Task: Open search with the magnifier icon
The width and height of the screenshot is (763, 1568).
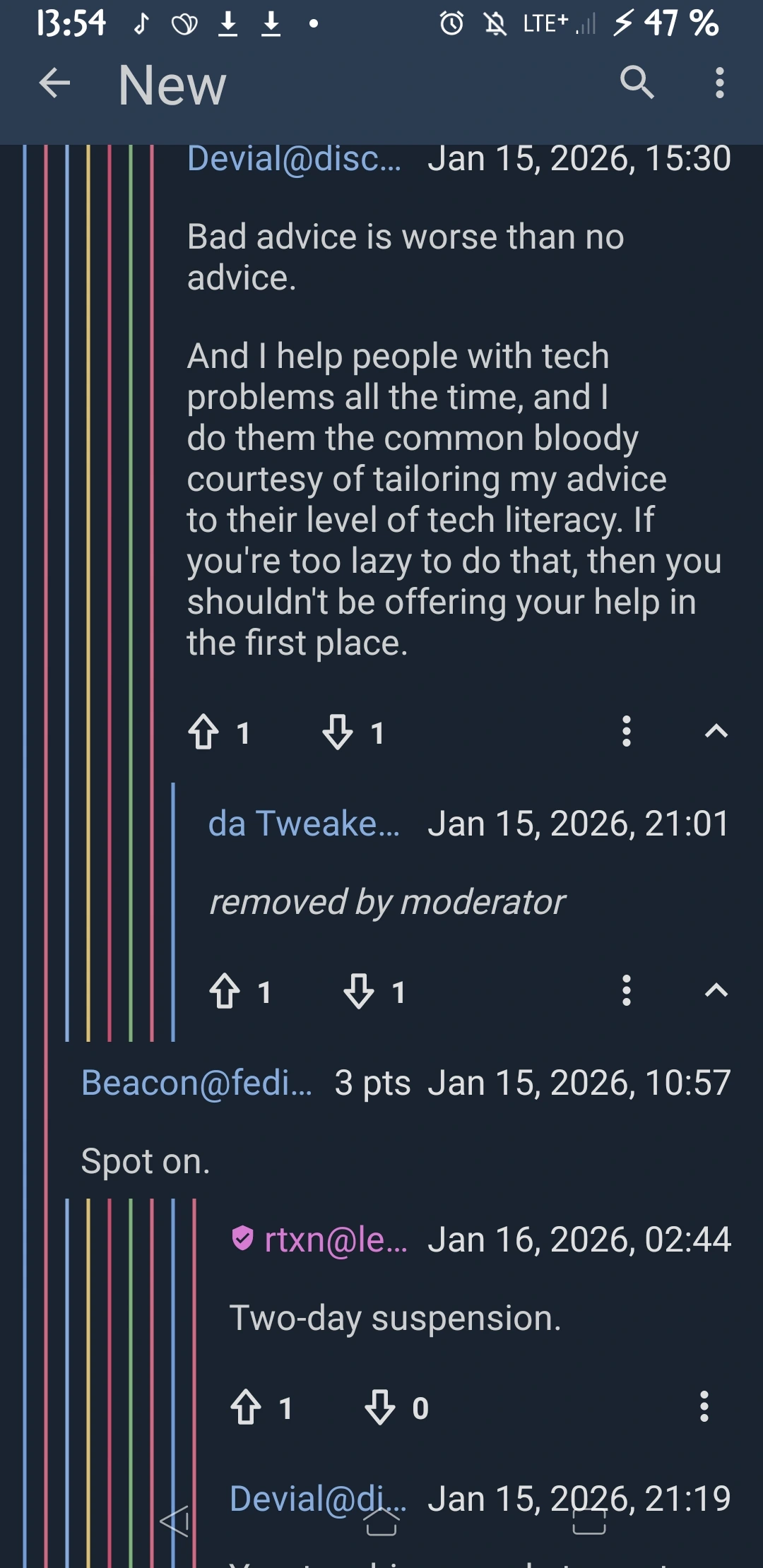Action: click(x=637, y=83)
